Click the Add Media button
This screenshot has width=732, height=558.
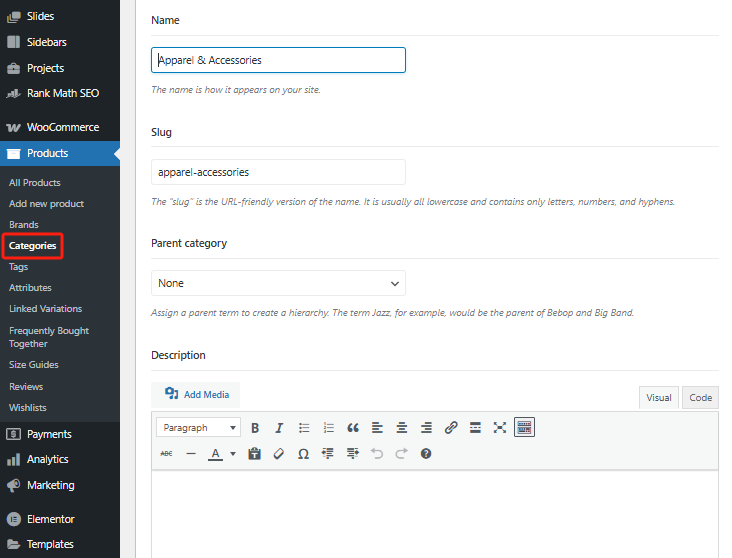pyautogui.click(x=196, y=394)
